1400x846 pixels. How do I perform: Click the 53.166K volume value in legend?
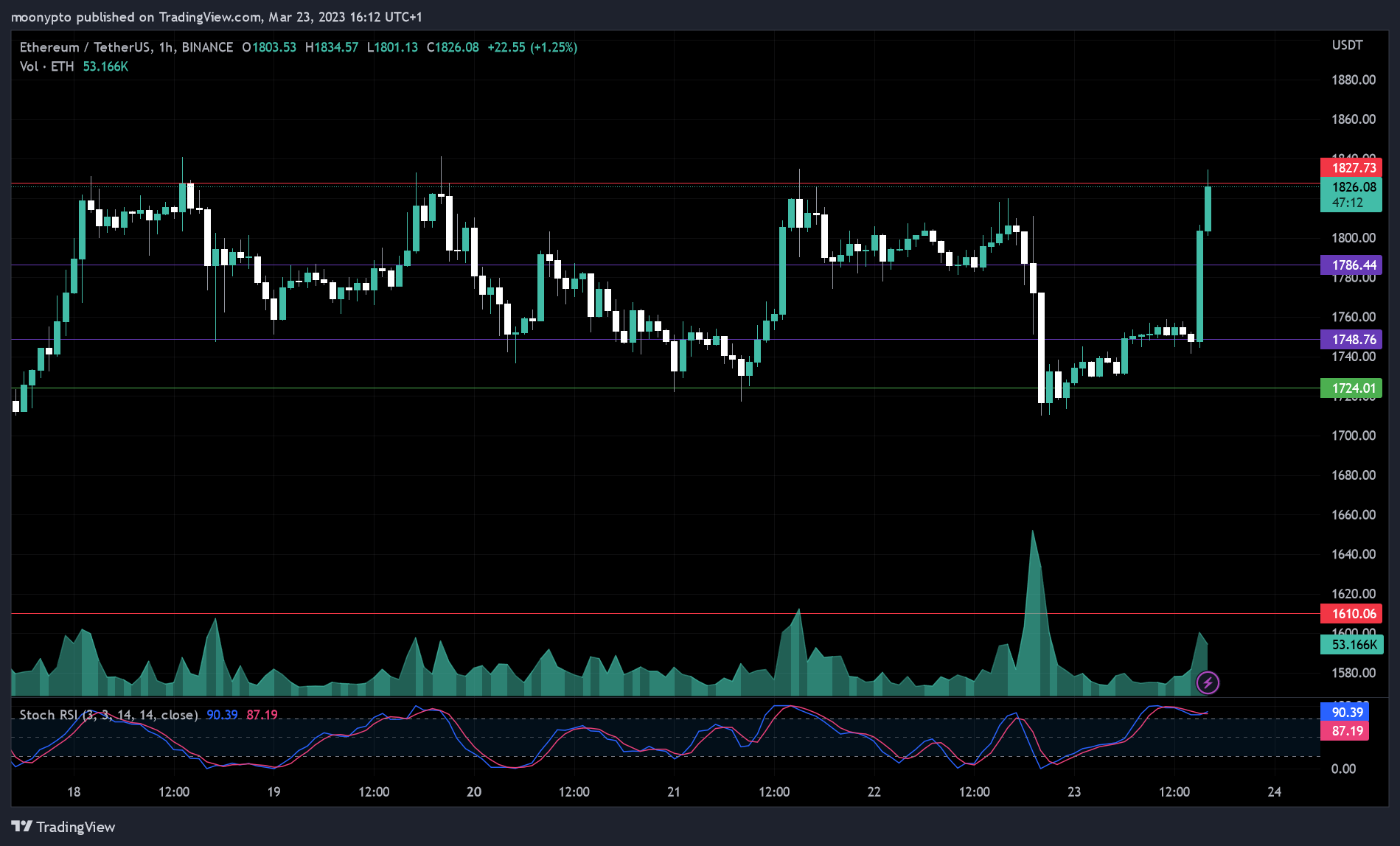pos(105,66)
